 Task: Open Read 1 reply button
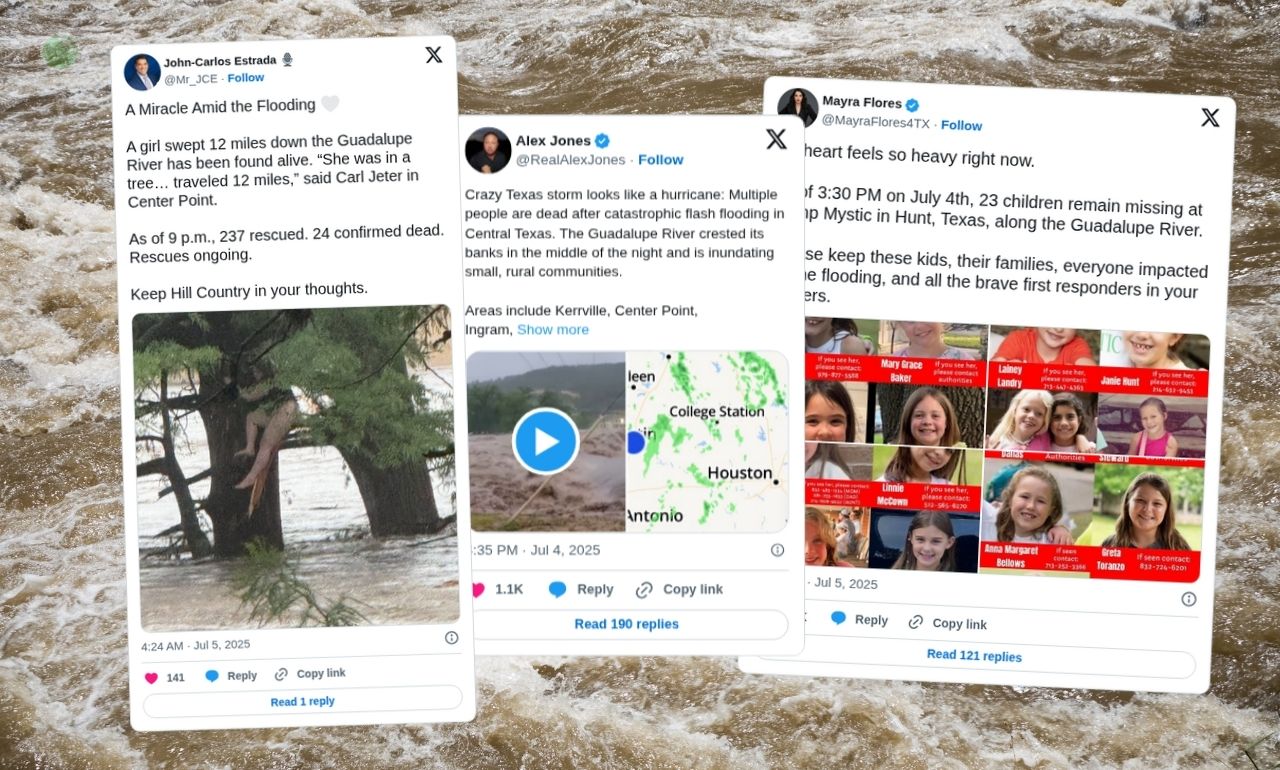point(303,702)
